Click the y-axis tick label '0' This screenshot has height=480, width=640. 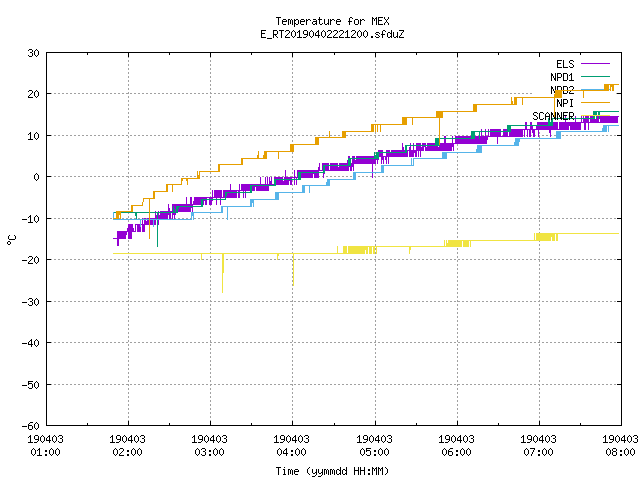coord(37,177)
